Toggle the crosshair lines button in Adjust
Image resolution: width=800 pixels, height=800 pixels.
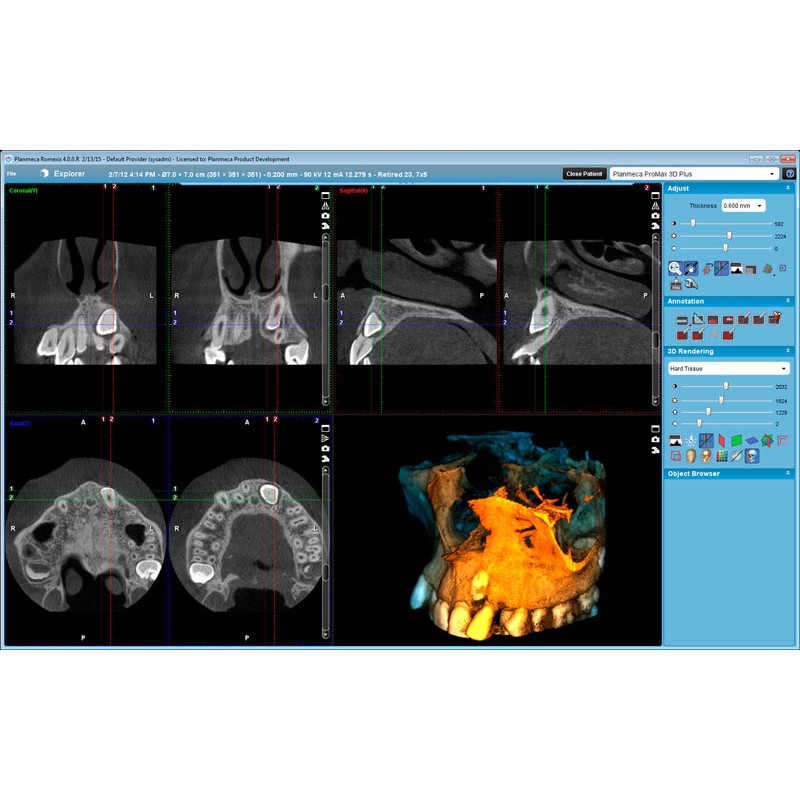pyautogui.click(x=721, y=268)
